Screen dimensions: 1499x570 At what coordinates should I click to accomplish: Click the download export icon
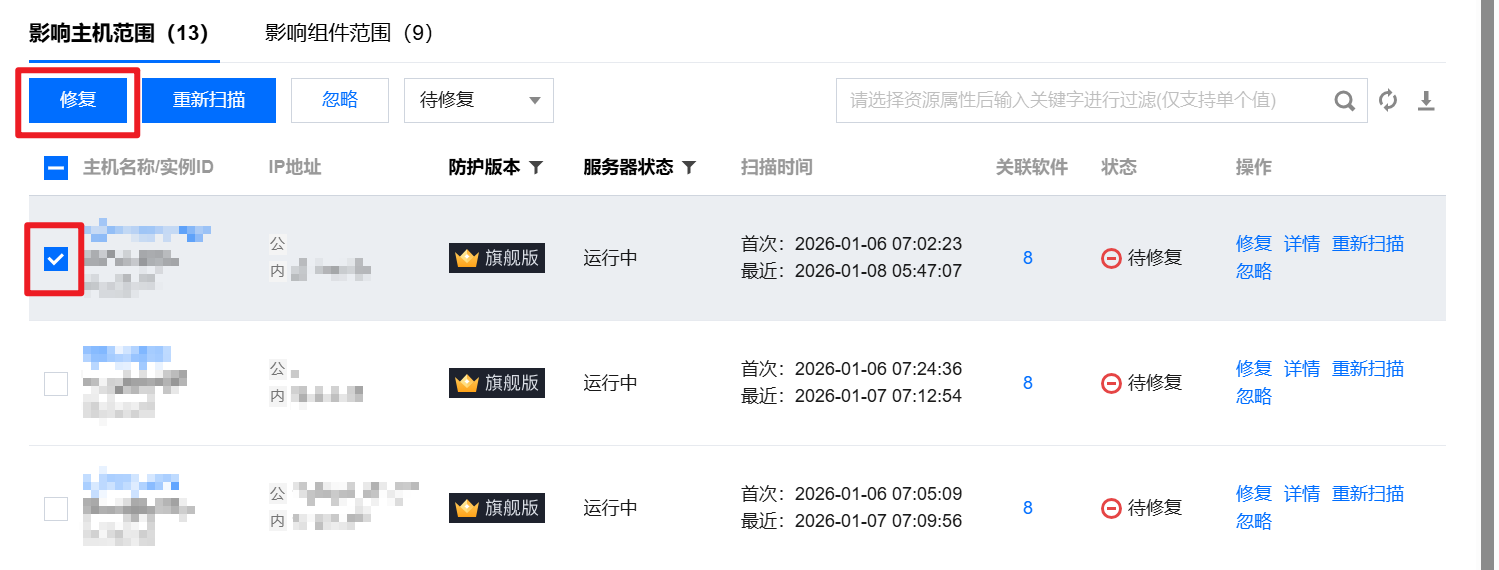click(1427, 101)
